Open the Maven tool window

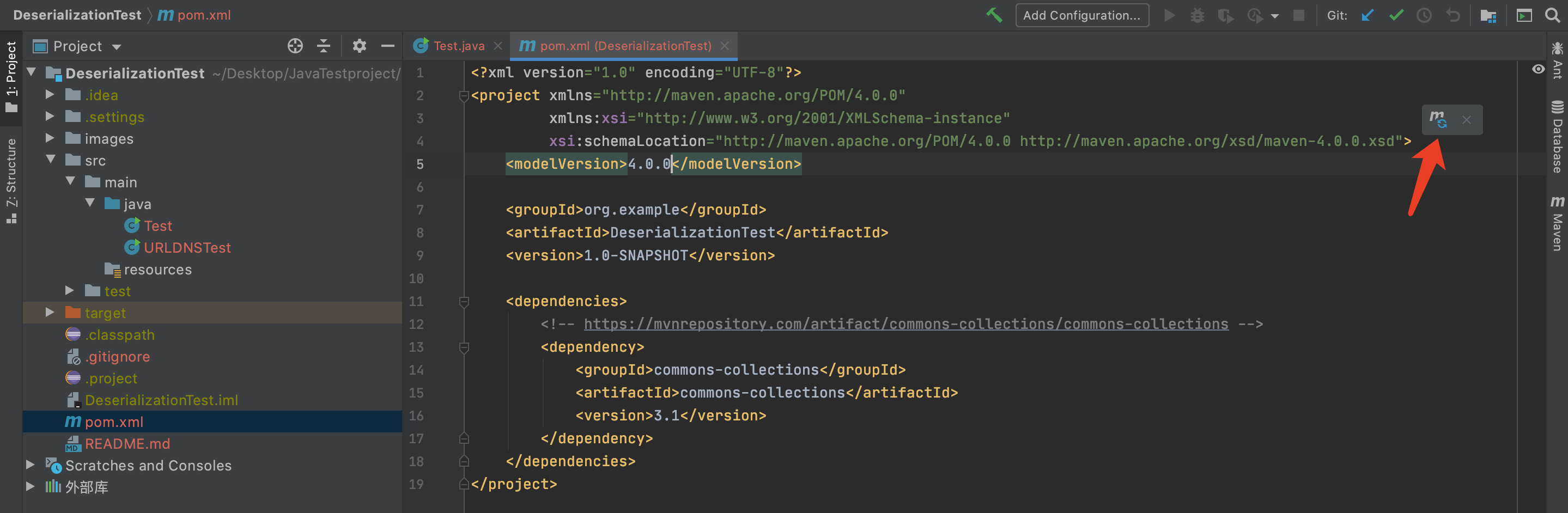(x=1558, y=223)
